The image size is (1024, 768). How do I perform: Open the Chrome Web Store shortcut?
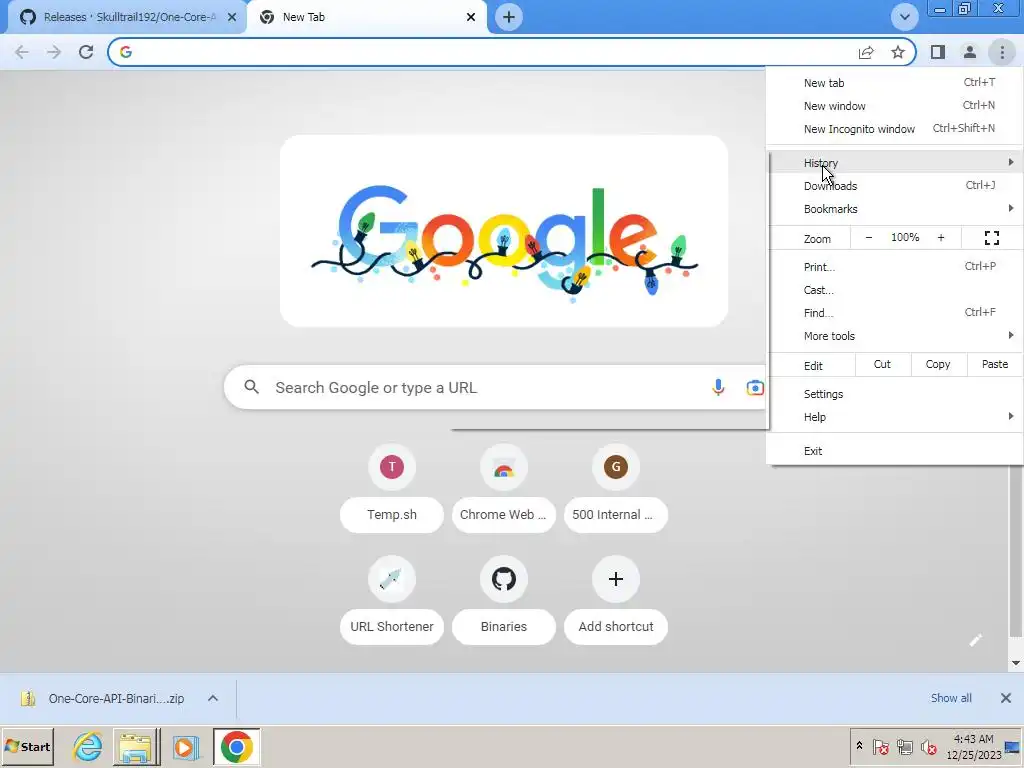pos(504,488)
